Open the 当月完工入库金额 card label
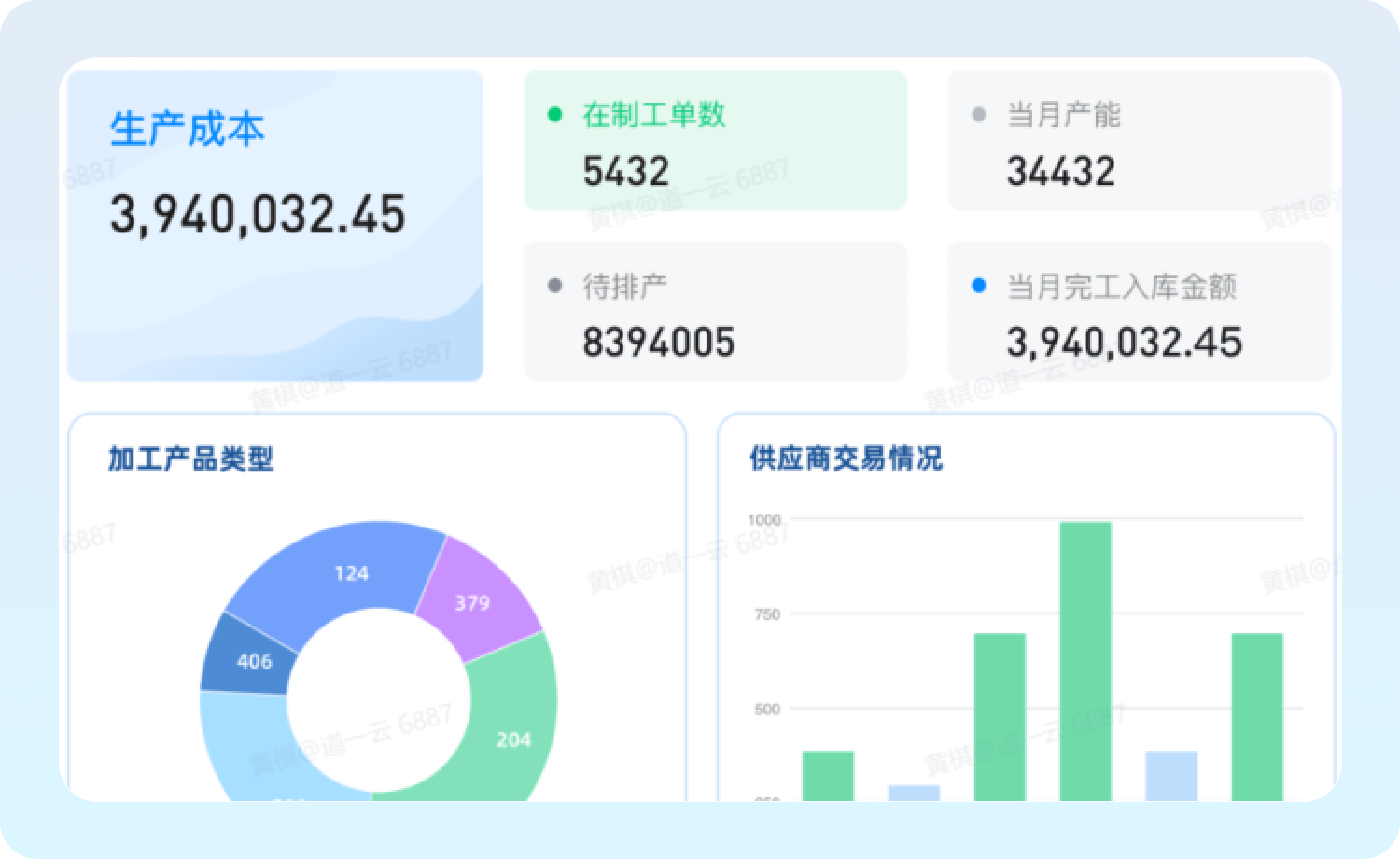This screenshot has width=1400, height=859. click(x=1121, y=287)
